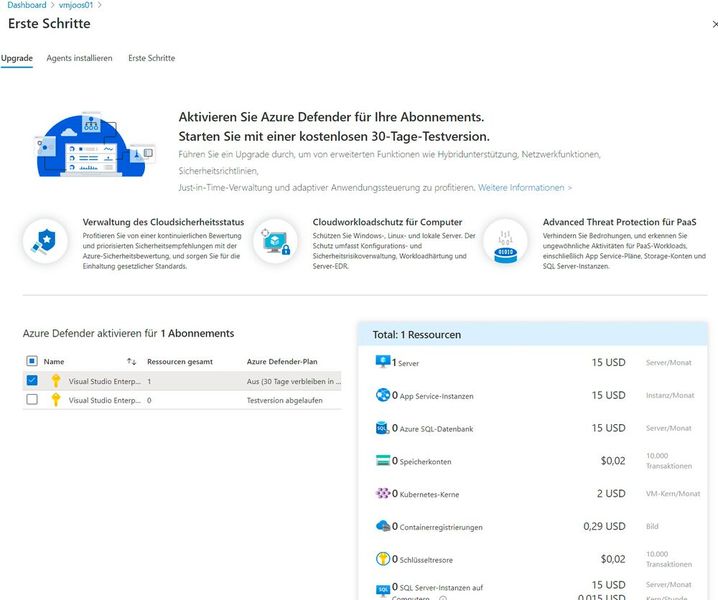Click the Containerregistrierungen cloud icon
Viewport: 718px width, 600px height.
[383, 526]
